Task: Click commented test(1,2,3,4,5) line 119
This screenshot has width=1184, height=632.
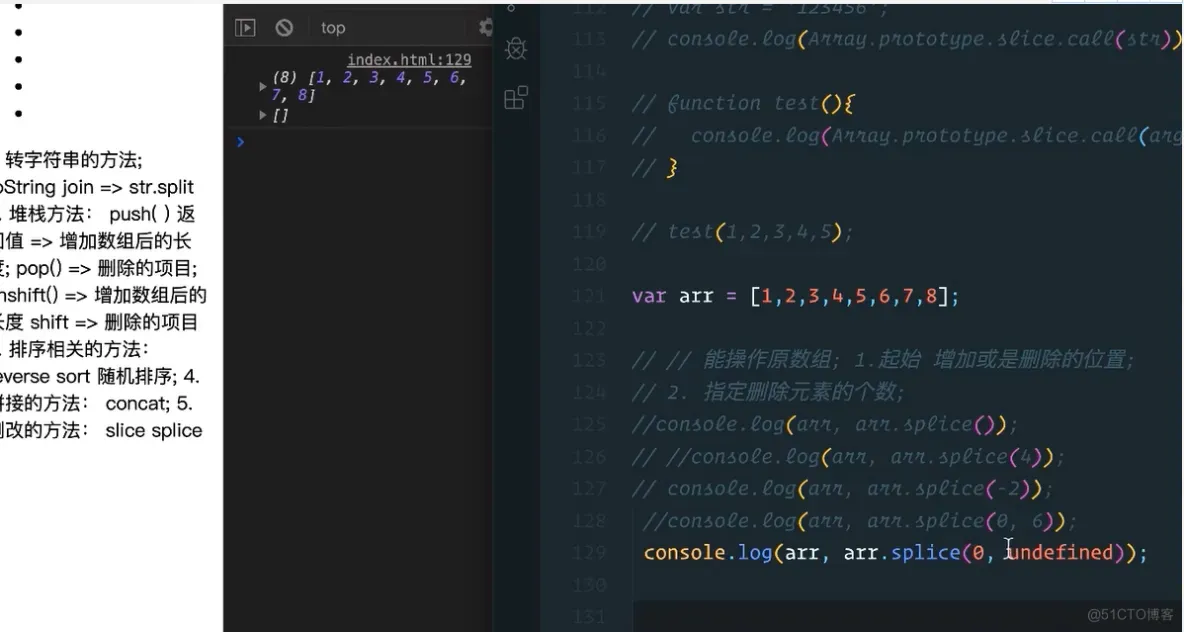Action: (742, 232)
